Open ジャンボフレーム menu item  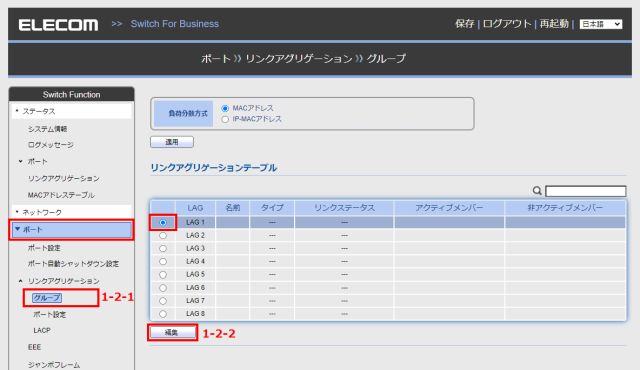coord(54,365)
